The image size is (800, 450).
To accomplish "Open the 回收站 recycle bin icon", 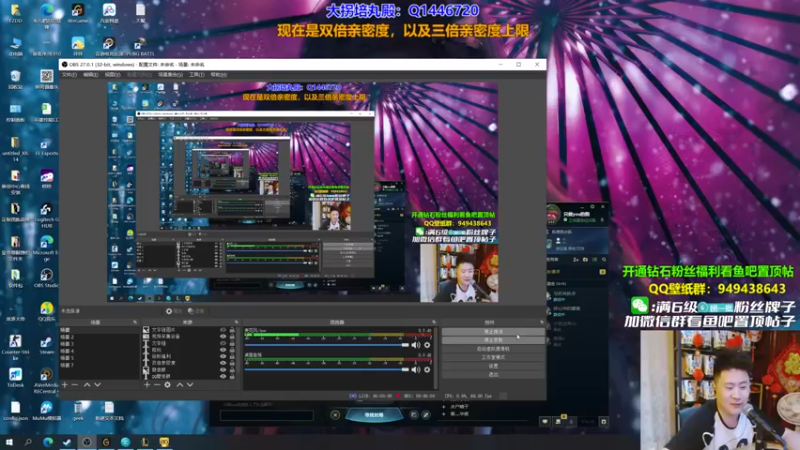I will [x=15, y=80].
